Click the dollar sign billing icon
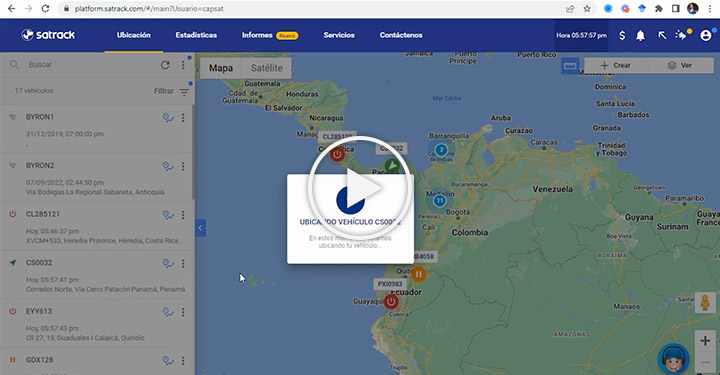Screen dimensions: 720x375 point(622,35)
